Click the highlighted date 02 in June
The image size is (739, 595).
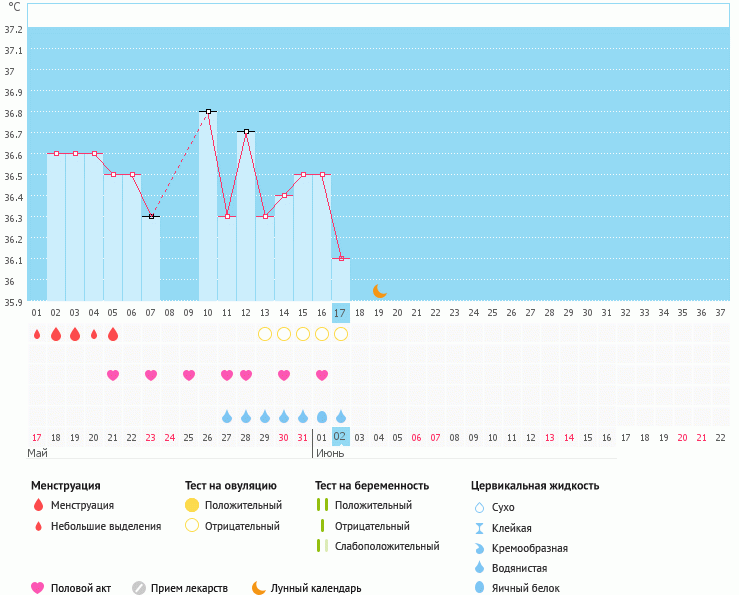tap(340, 437)
